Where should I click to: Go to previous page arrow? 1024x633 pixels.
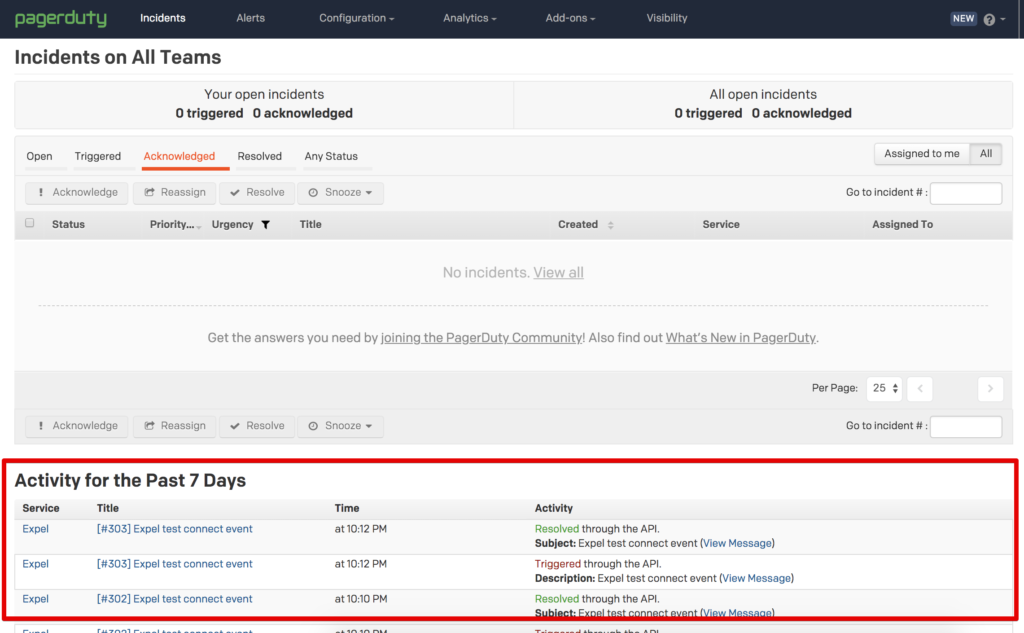(920, 389)
